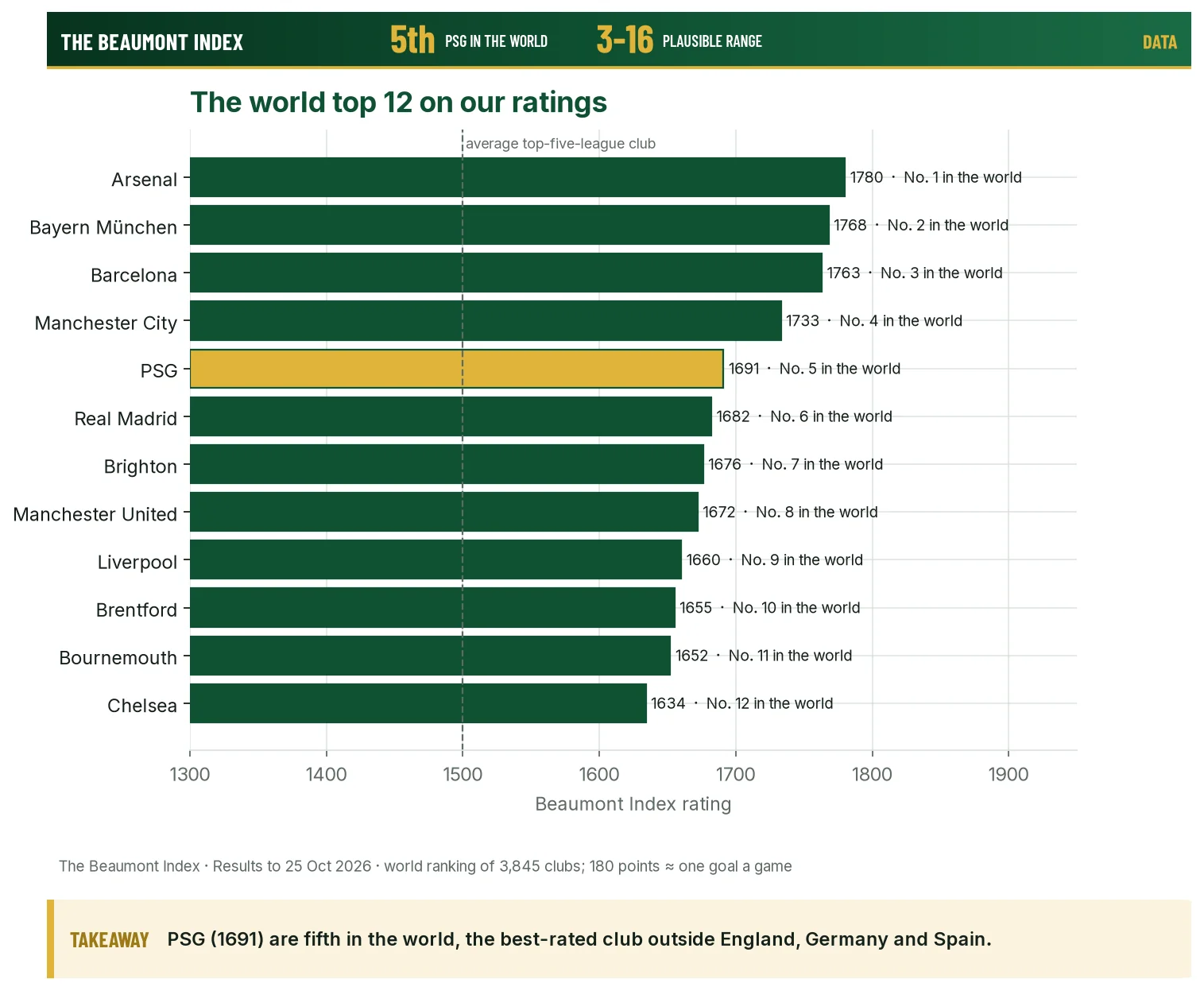Click the "Arsenal" axis label
Screen dimensions: 1204x991
(x=144, y=180)
